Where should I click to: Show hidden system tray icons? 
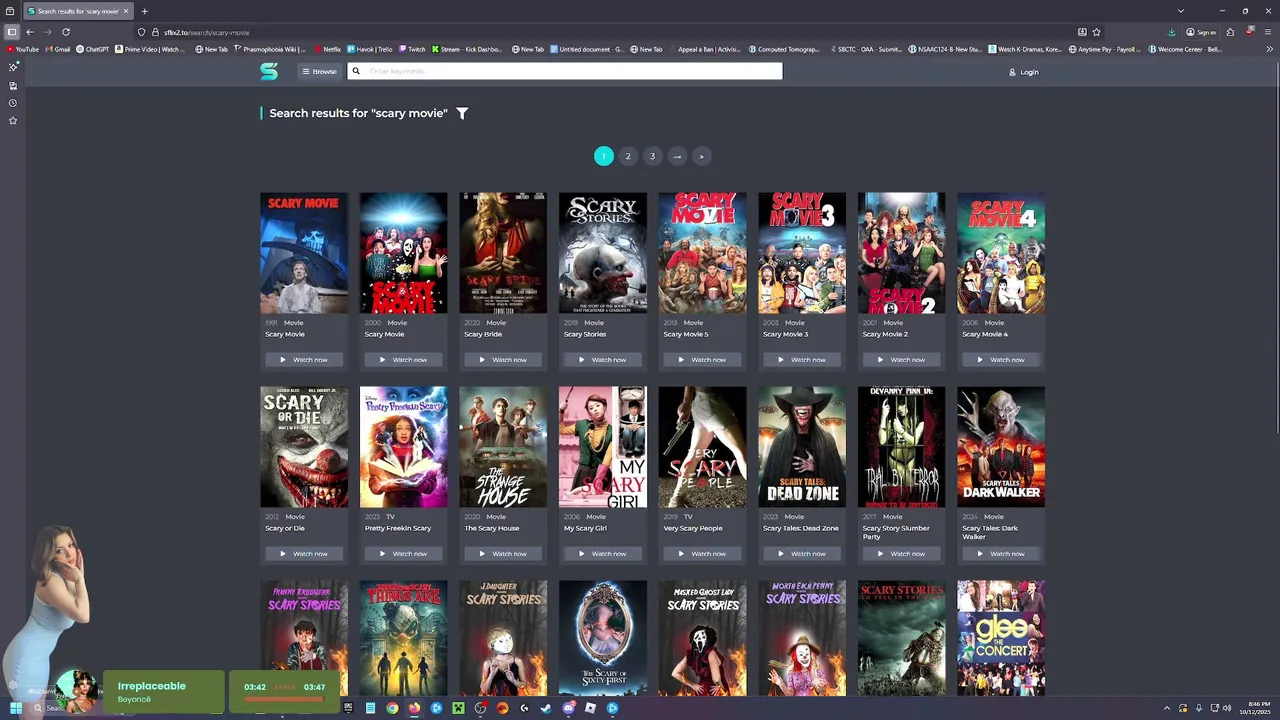[x=1166, y=708]
